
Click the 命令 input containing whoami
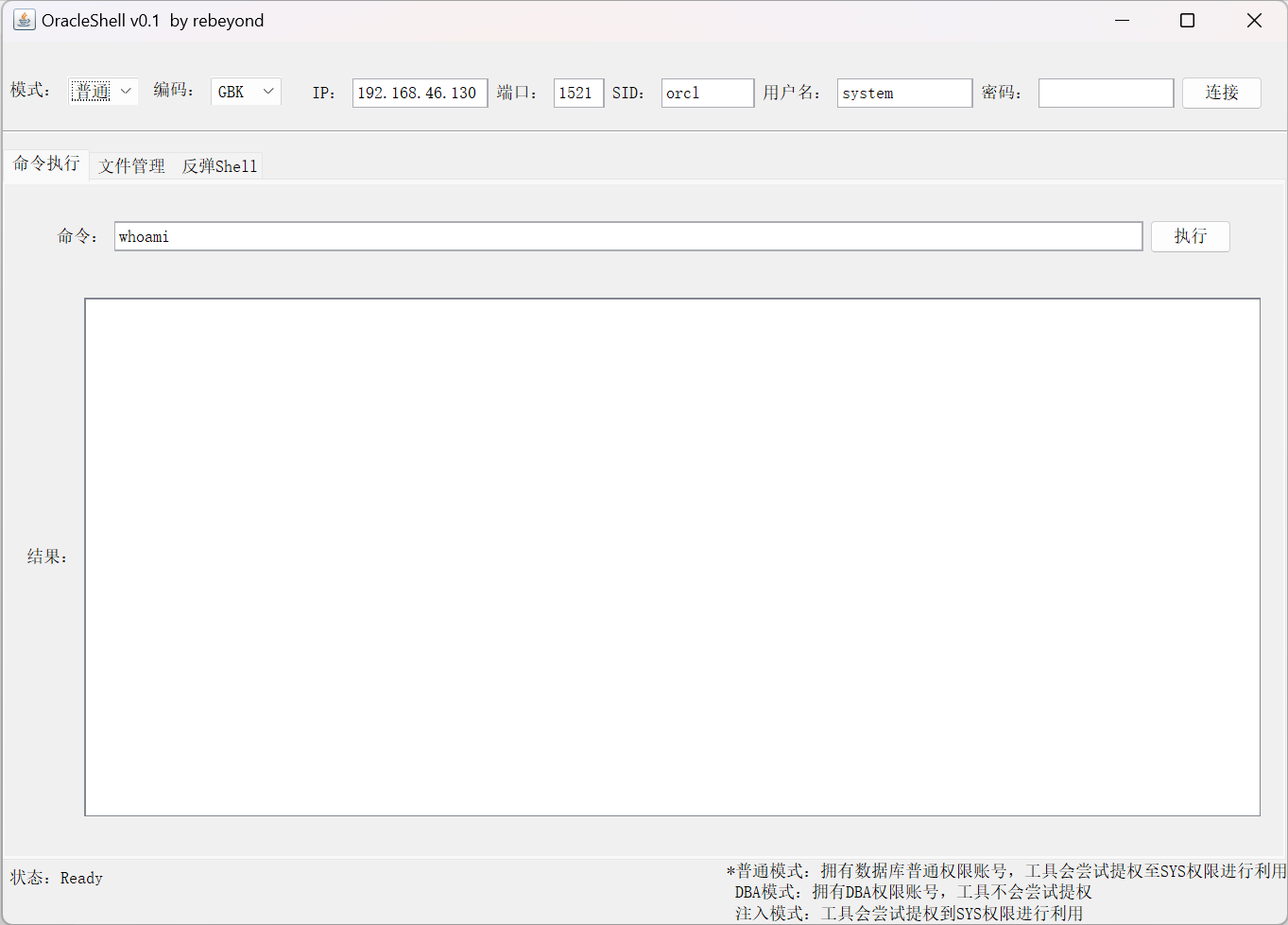[627, 236]
